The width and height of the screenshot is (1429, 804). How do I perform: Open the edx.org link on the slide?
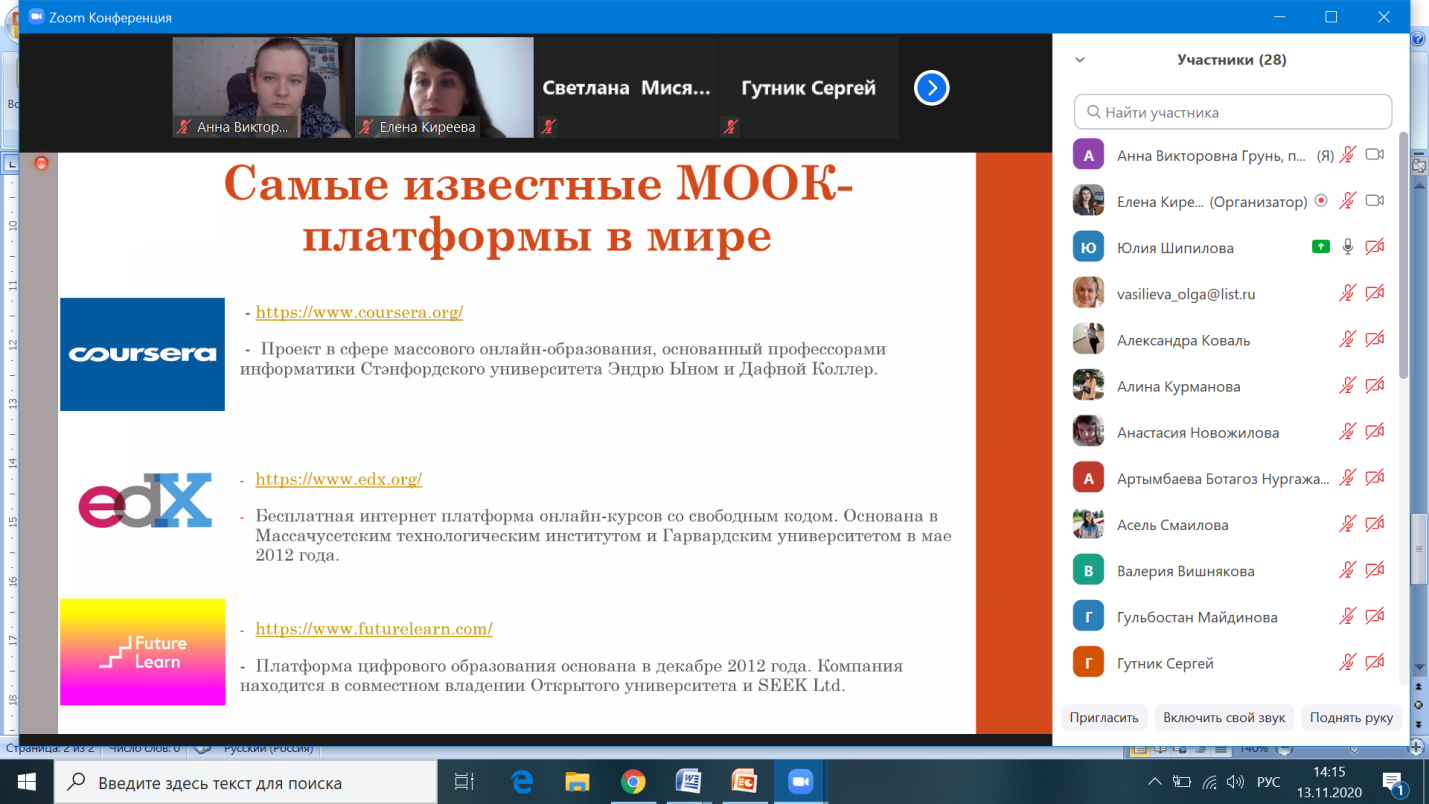tap(339, 479)
